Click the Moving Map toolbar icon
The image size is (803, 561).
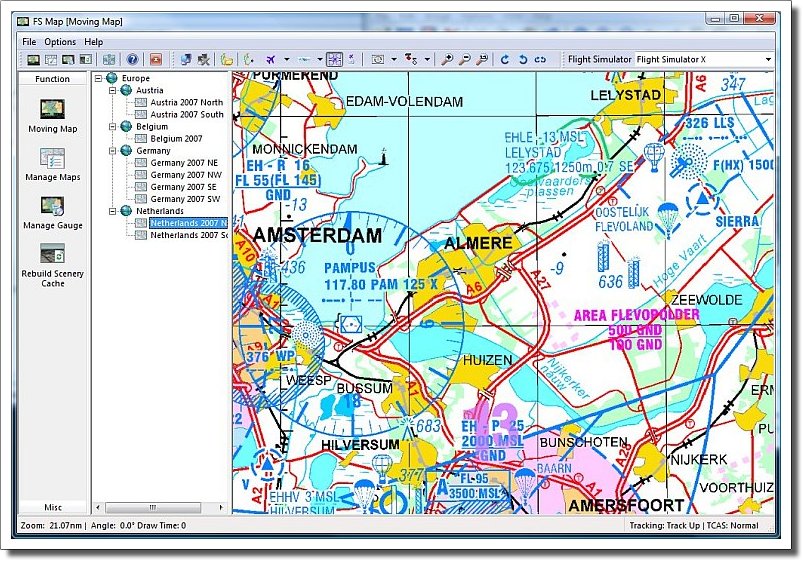[x=33, y=60]
